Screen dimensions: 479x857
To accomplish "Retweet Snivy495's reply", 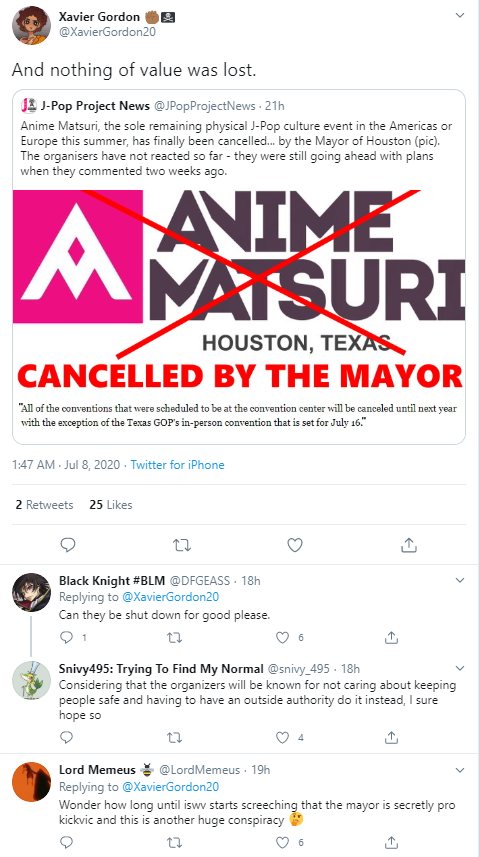I will (174, 738).
